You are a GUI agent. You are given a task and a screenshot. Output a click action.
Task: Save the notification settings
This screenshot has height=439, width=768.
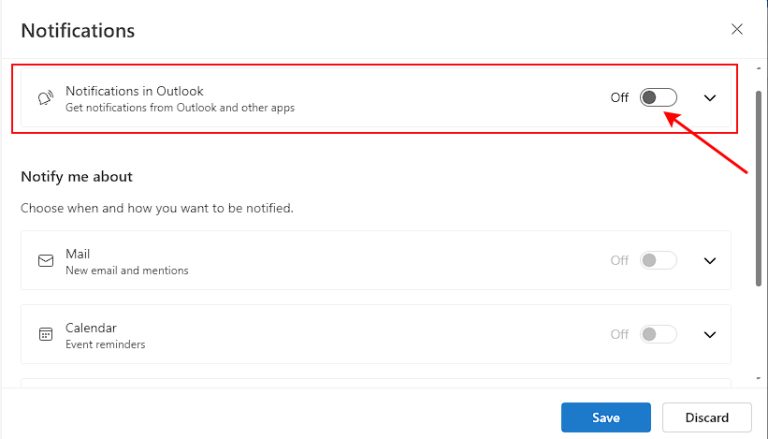pos(606,417)
